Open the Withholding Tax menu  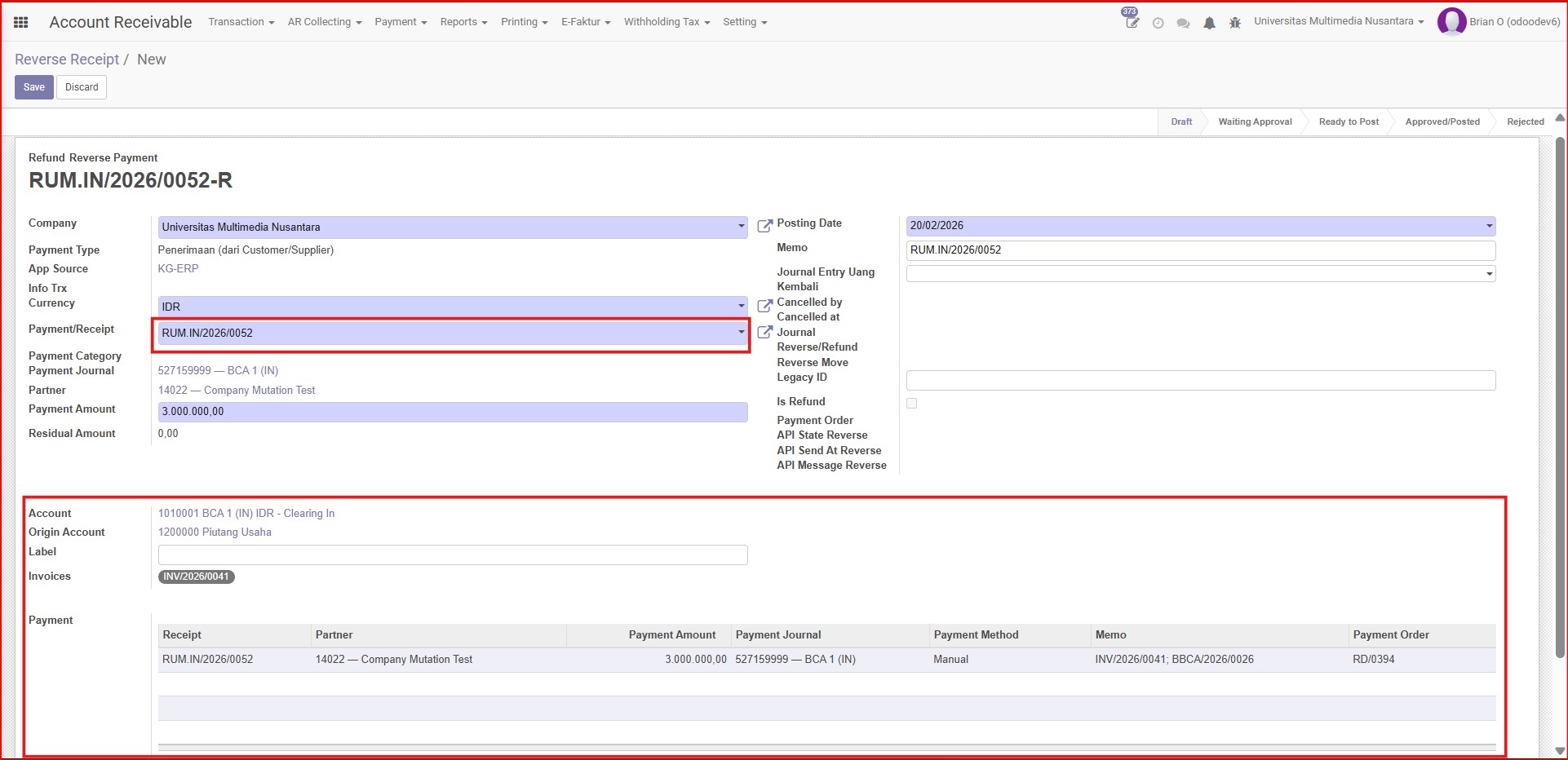[x=667, y=22]
